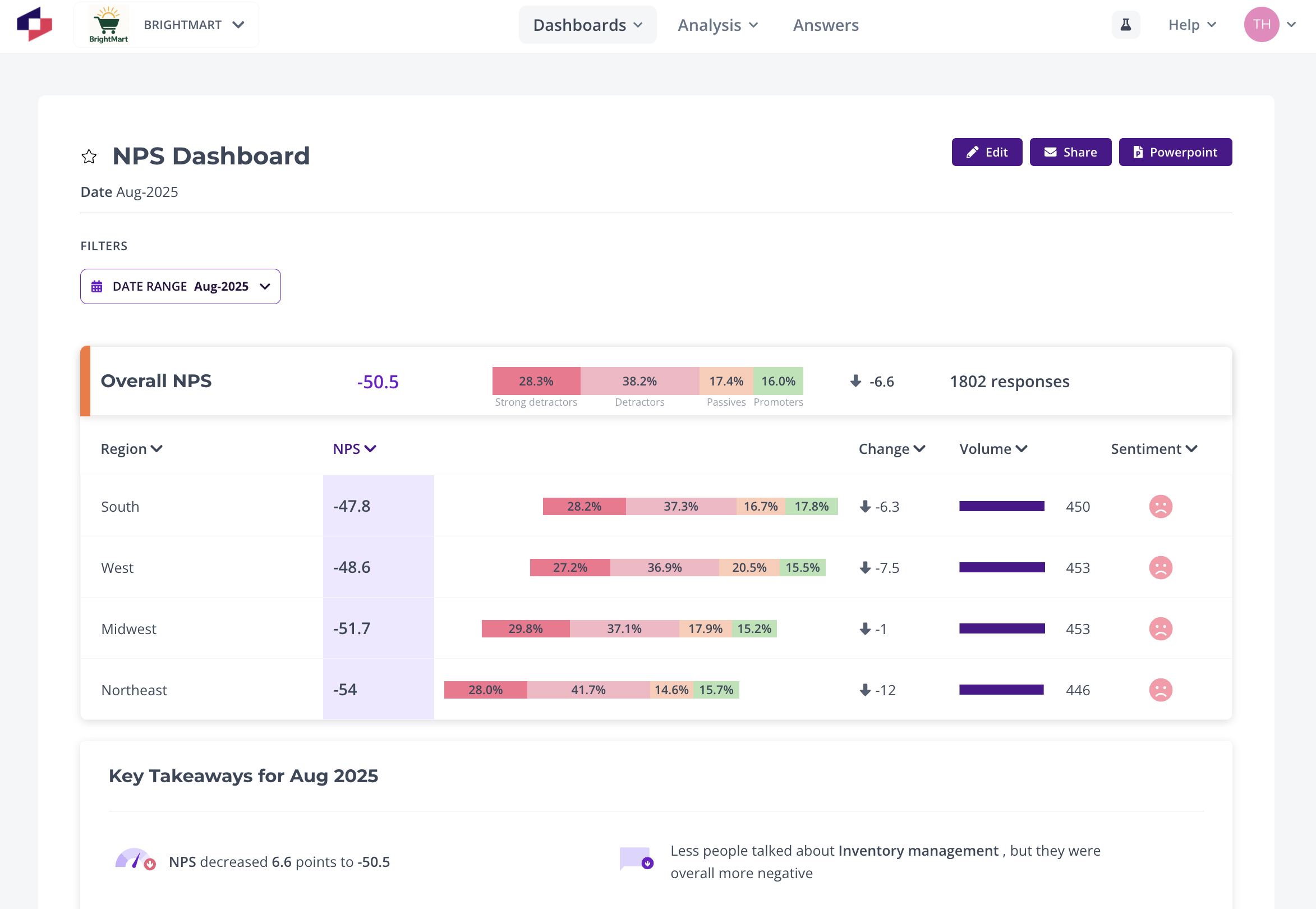Sort by the NPS column header
The image size is (1316, 909).
tap(354, 449)
